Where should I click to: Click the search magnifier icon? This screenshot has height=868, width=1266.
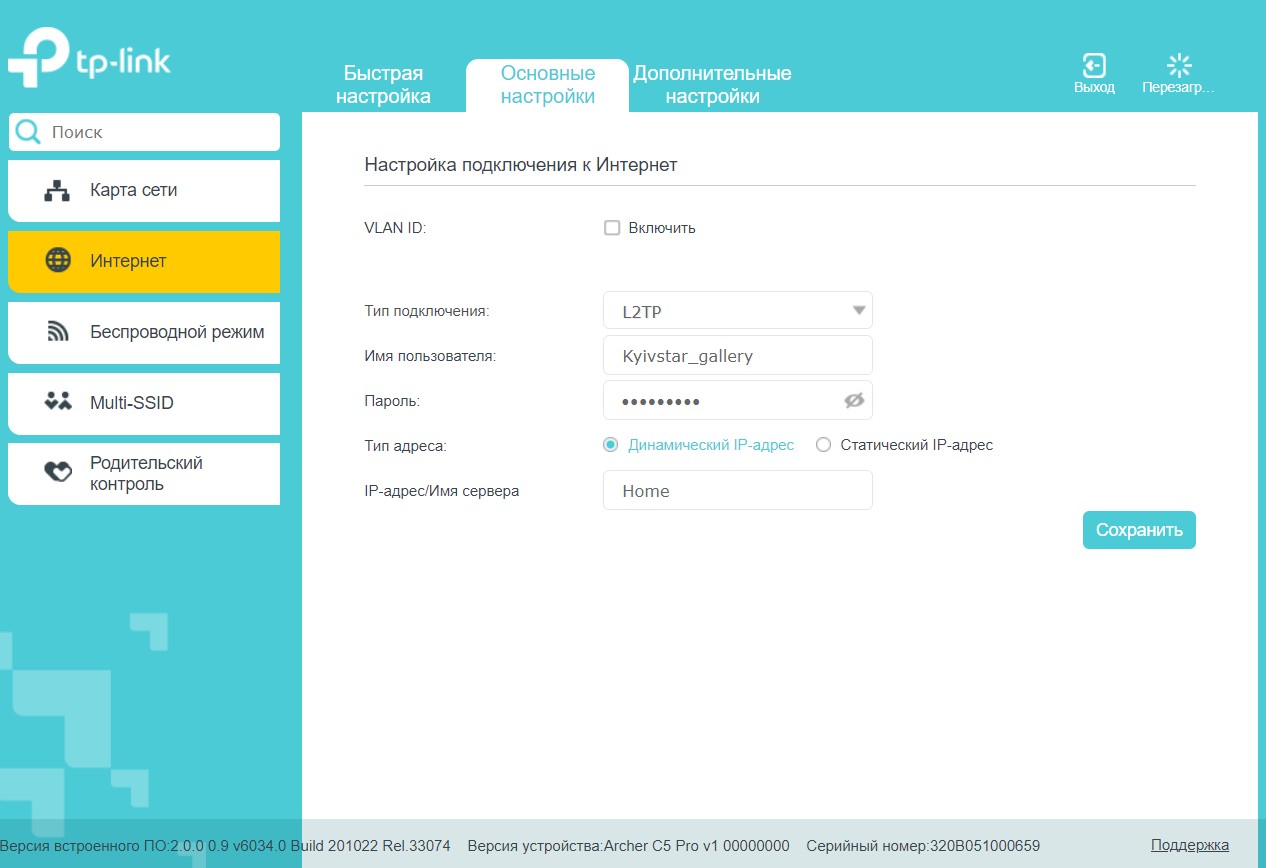[29, 132]
